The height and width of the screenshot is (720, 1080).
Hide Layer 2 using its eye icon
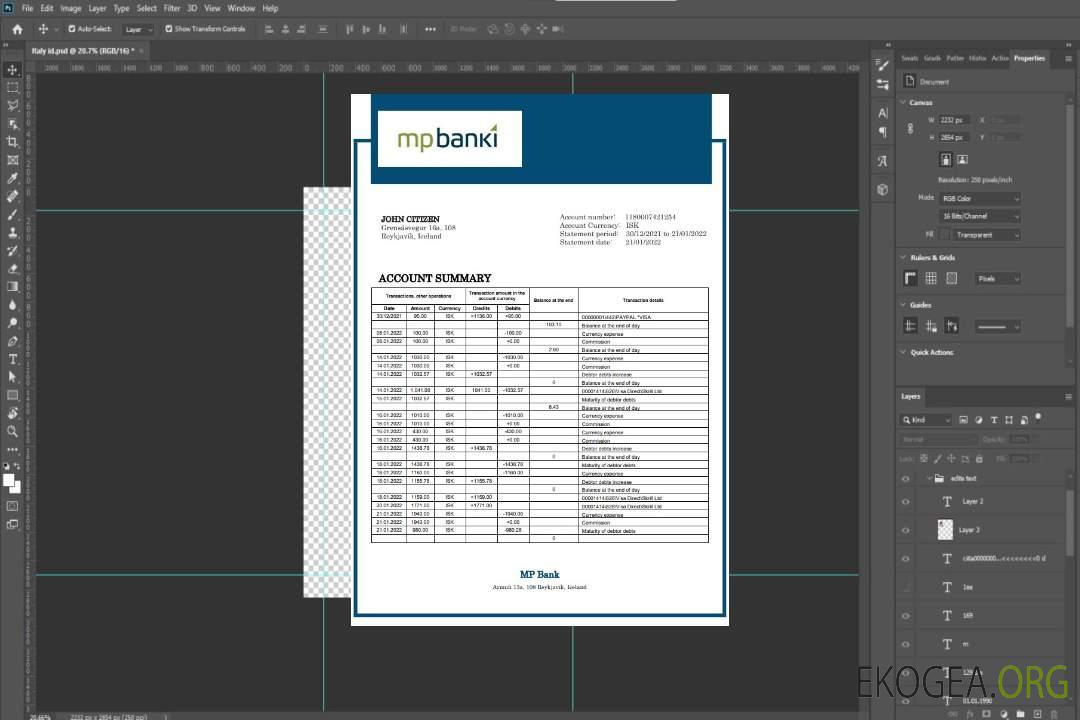pyautogui.click(x=906, y=502)
